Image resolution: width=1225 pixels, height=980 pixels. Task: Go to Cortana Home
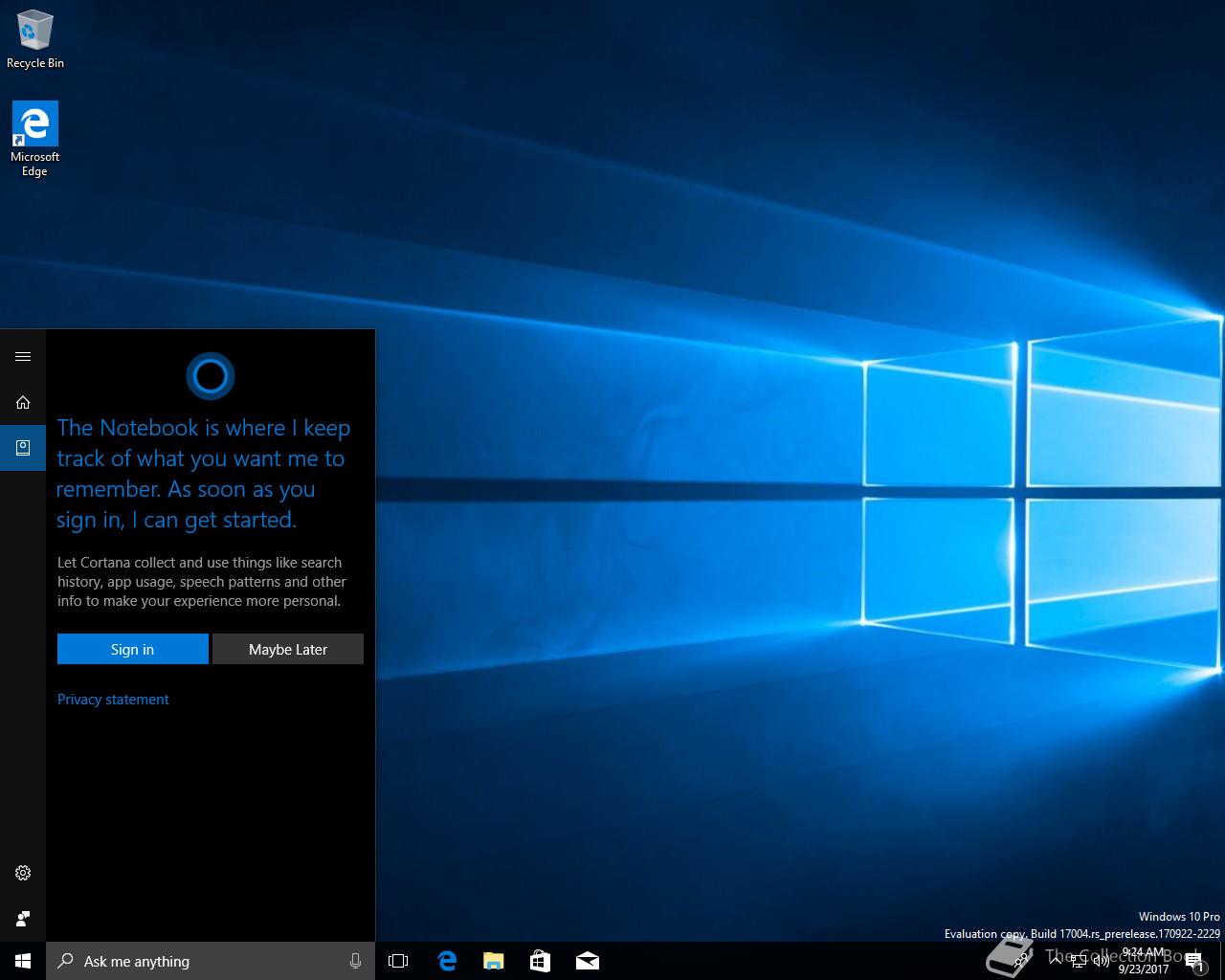pos(23,402)
